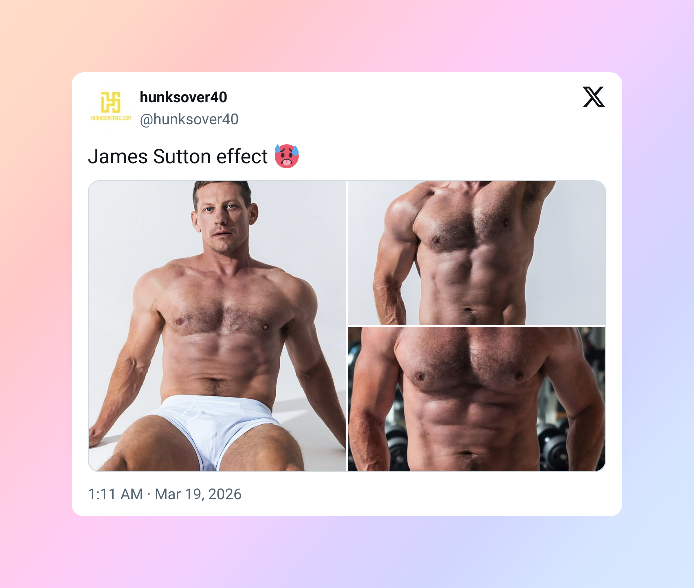Open the hunksover40 profile avatar
The width and height of the screenshot is (694, 588).
pyautogui.click(x=111, y=106)
